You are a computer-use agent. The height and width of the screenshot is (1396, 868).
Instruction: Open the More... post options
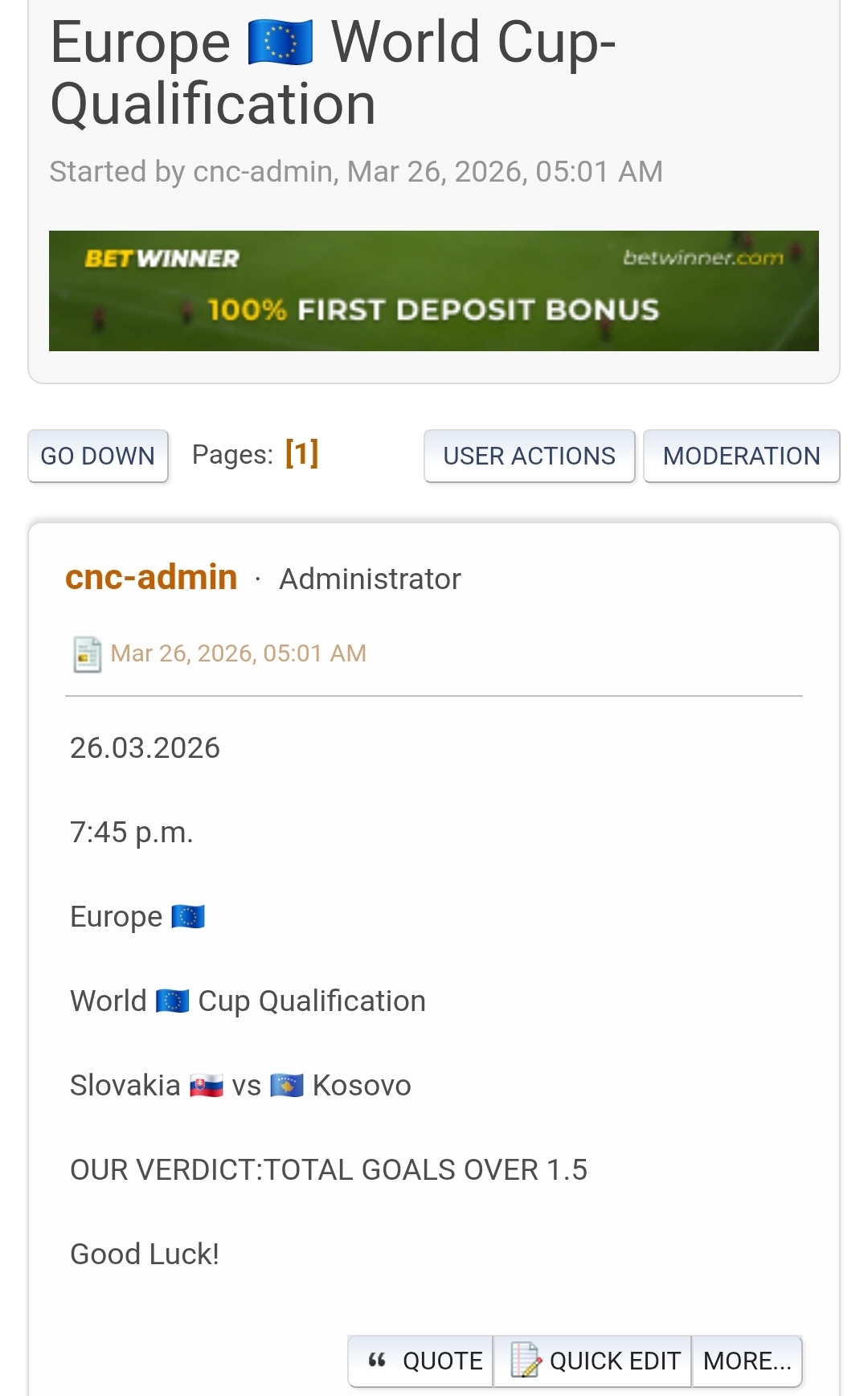click(x=747, y=1361)
